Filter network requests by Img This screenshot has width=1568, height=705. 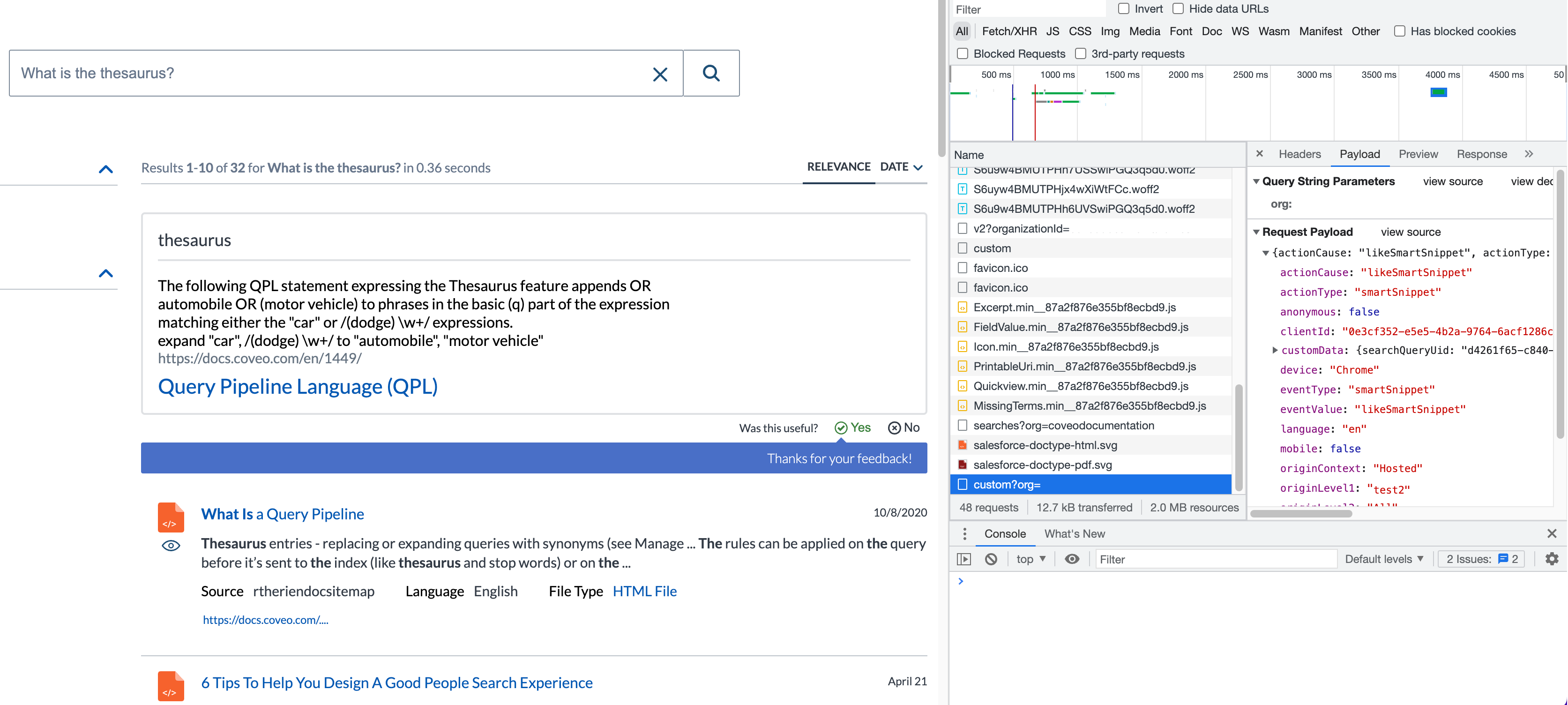point(1110,31)
